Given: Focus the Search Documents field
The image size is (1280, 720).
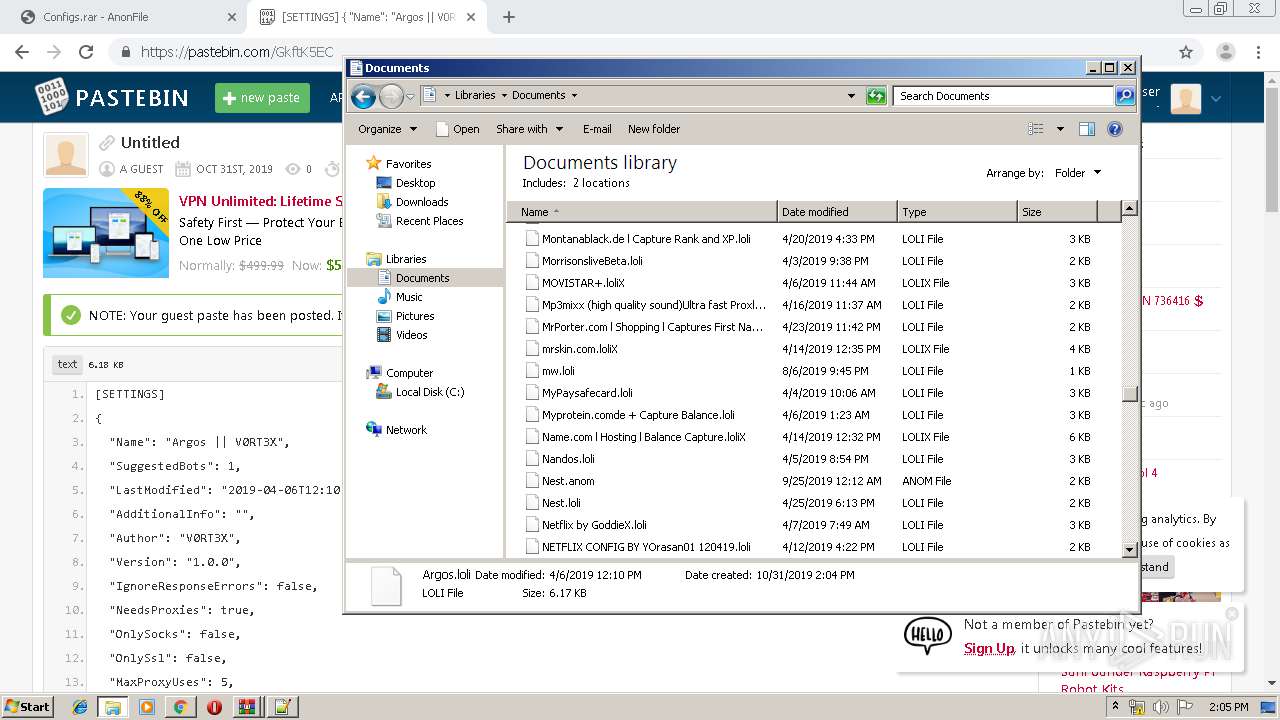Looking at the screenshot, I should (x=1003, y=96).
